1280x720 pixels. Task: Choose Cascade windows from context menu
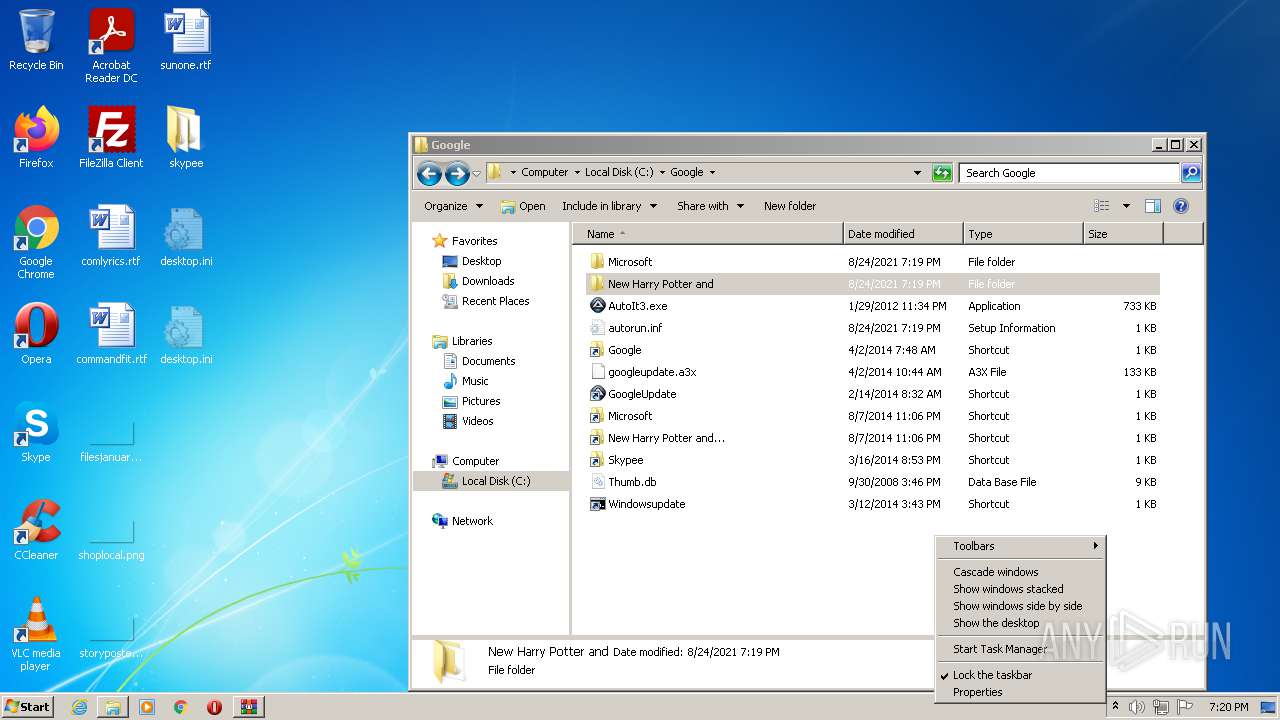click(x=1020, y=572)
